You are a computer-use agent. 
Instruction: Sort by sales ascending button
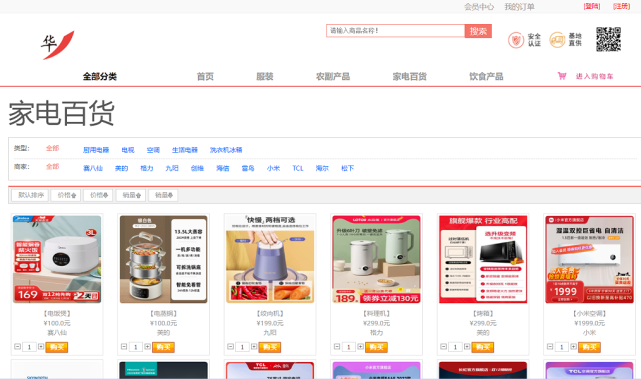pos(131,195)
